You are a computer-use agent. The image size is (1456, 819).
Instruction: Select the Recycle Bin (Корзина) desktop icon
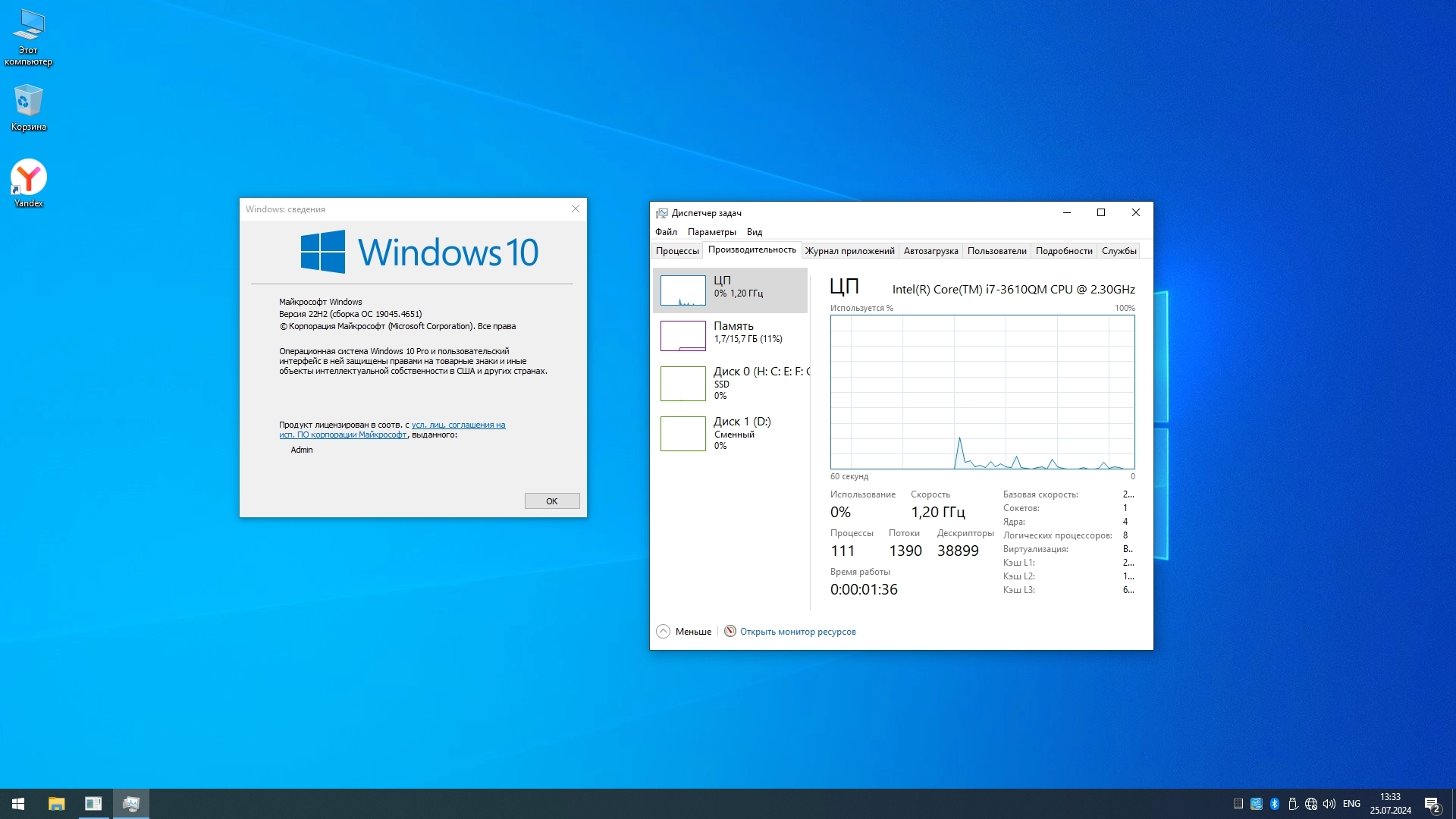29,102
